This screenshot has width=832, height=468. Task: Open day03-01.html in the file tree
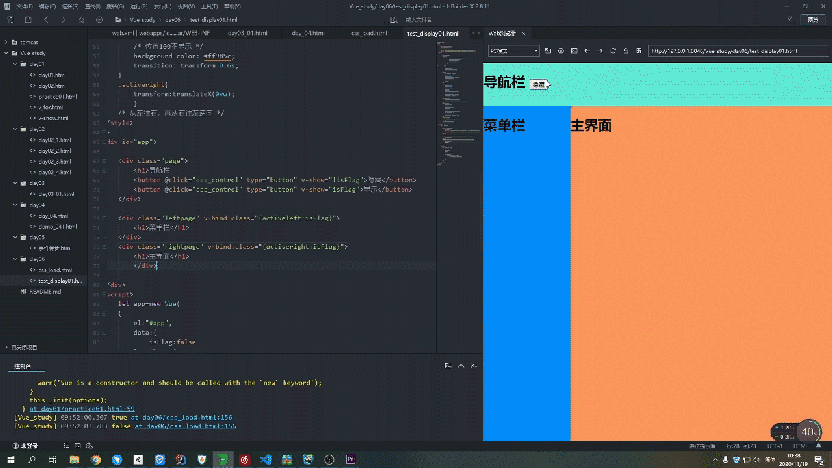(56, 194)
